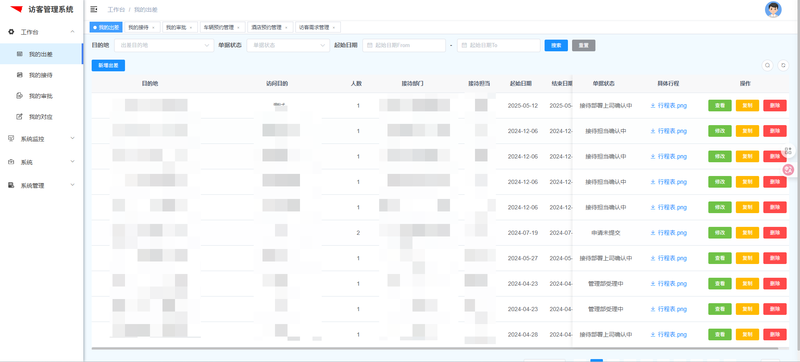View the 2025-05-12 trip record
Viewport: 800px width, 362px height.
coord(719,106)
